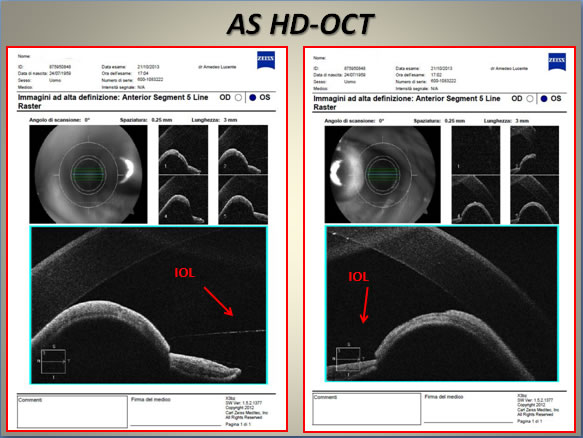Viewport: 583px width, 438px height.
Task: Open top-right scan thumbnail in right report
Action: [535, 150]
